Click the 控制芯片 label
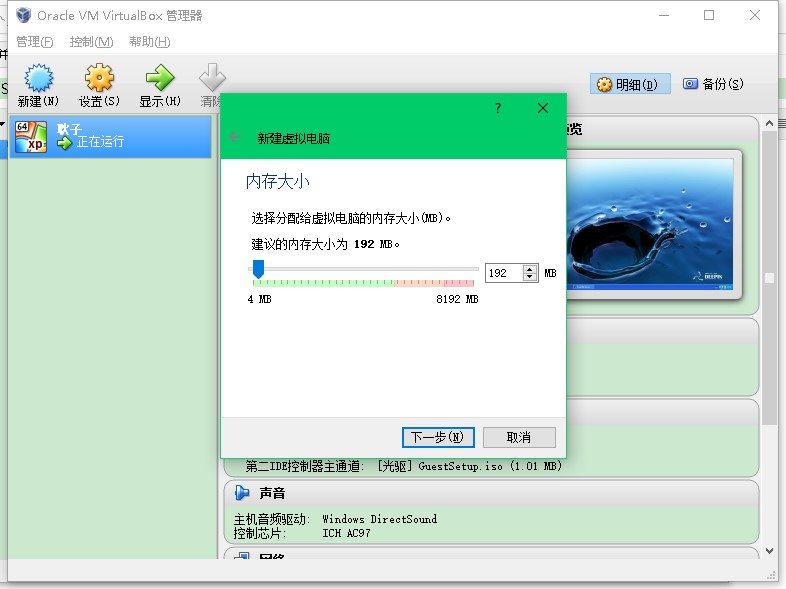786x589 pixels. [260, 533]
